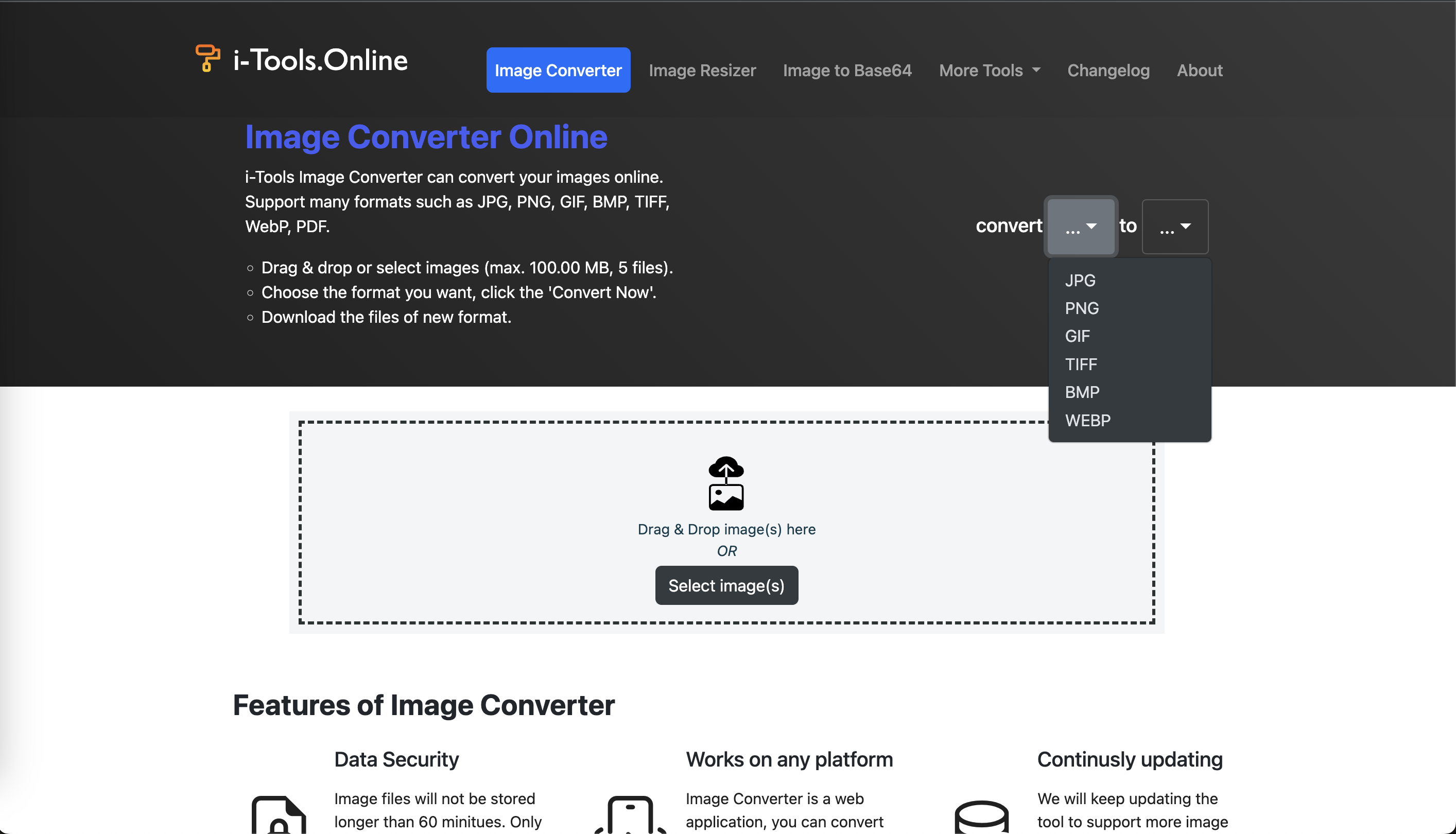Click the cloud upload image icon
The width and height of the screenshot is (1456, 834).
(x=726, y=483)
